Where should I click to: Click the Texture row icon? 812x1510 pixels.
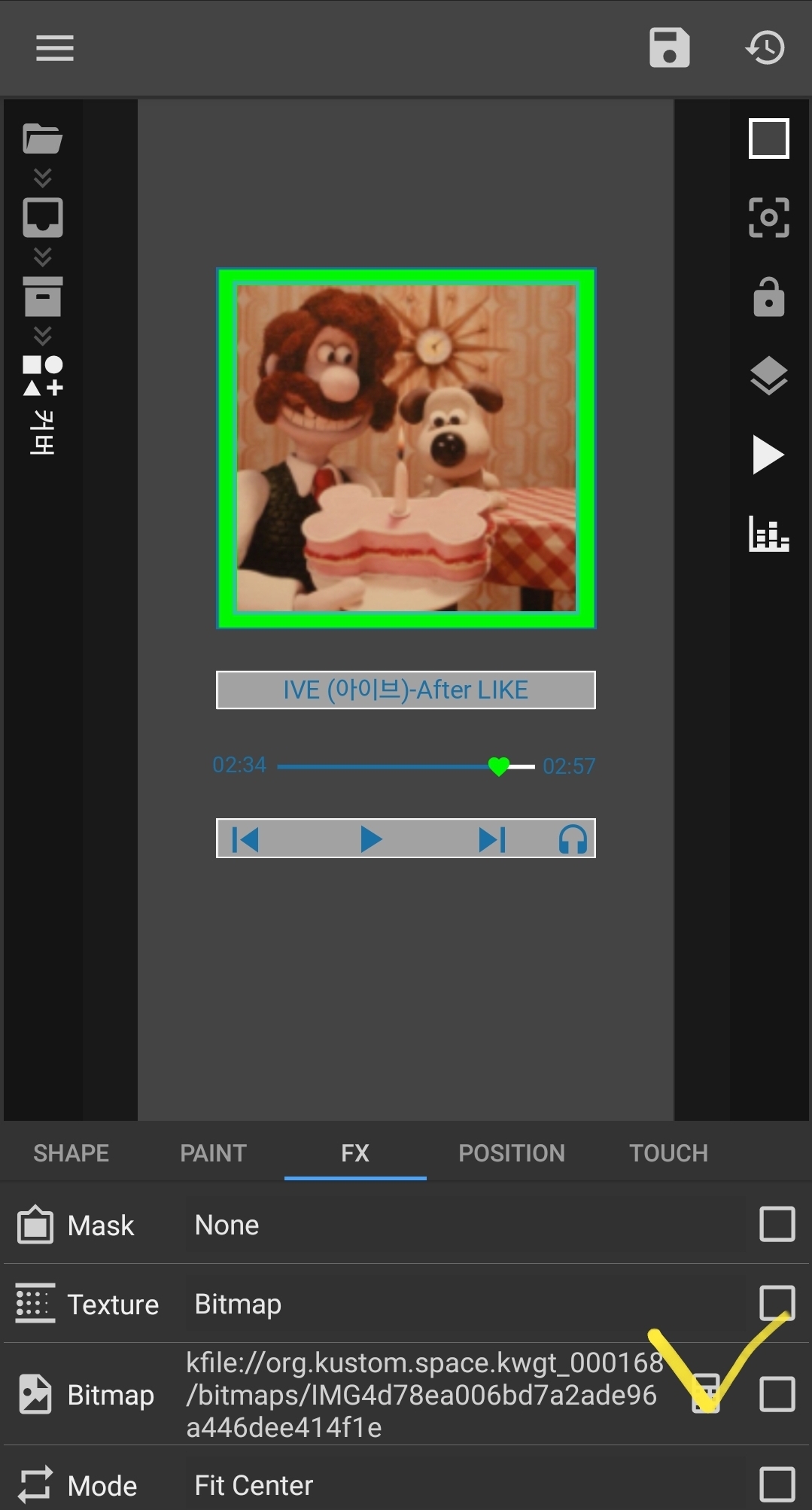click(x=35, y=1303)
